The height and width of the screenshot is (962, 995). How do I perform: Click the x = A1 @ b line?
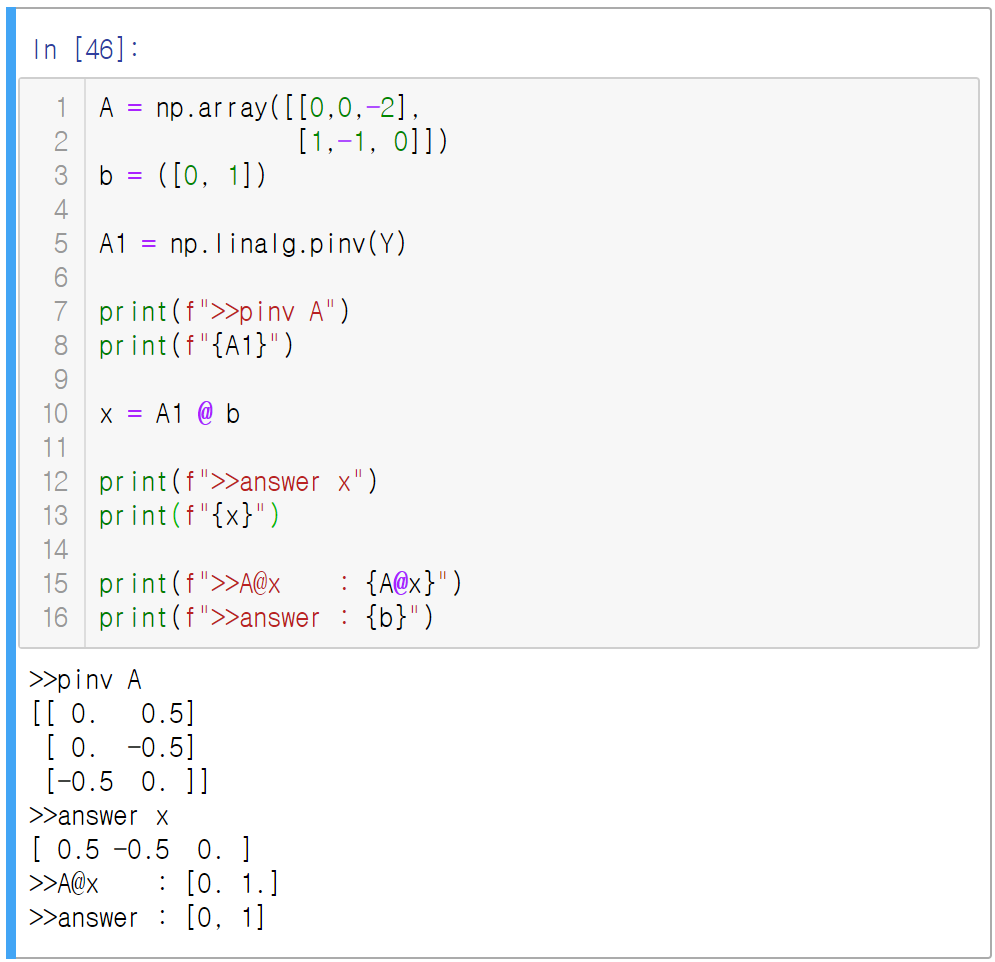(x=169, y=414)
